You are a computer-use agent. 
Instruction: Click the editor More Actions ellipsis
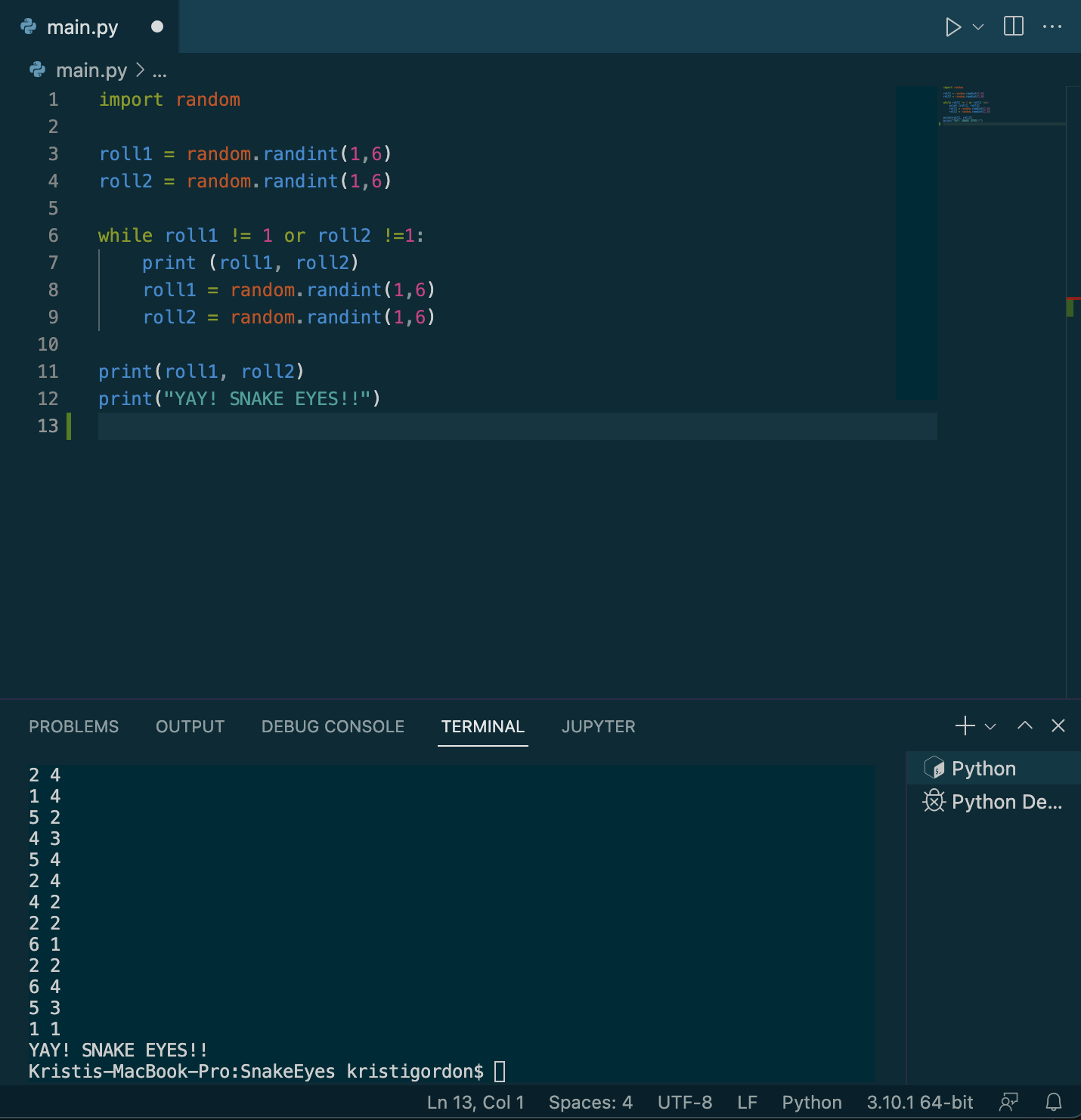(1054, 26)
